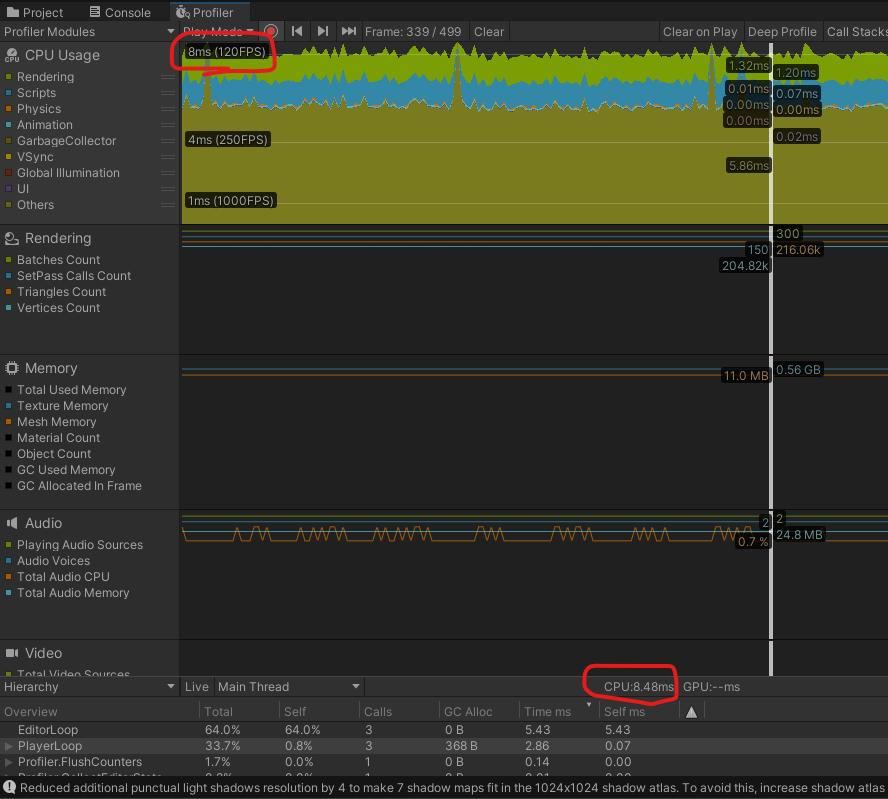
Task: Toggle Batches Count stat
Action: coord(8,259)
